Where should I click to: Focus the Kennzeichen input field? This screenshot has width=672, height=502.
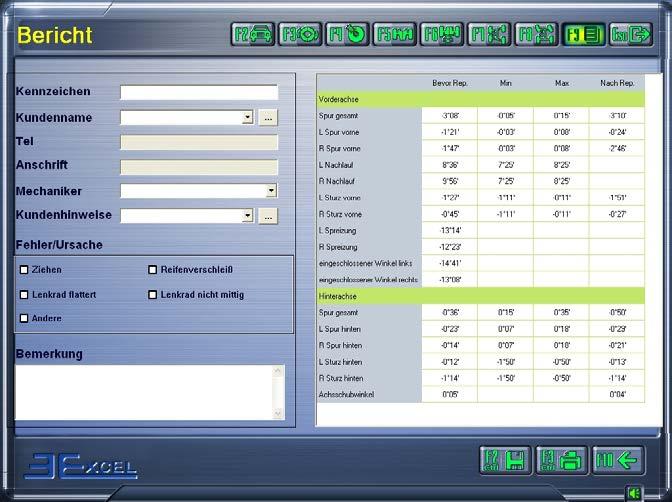coord(199,92)
